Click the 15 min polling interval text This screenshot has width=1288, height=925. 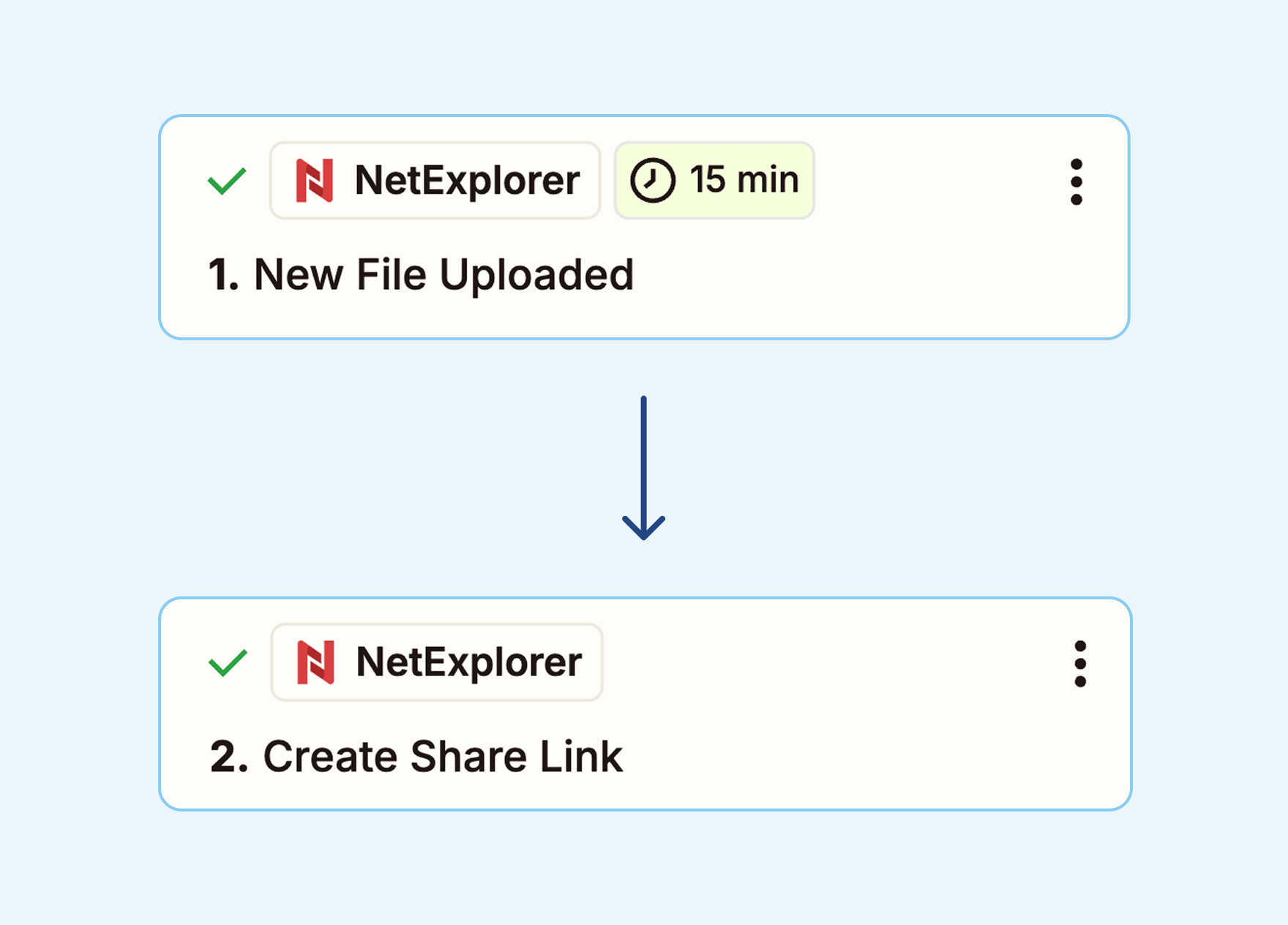pyautogui.click(x=744, y=180)
